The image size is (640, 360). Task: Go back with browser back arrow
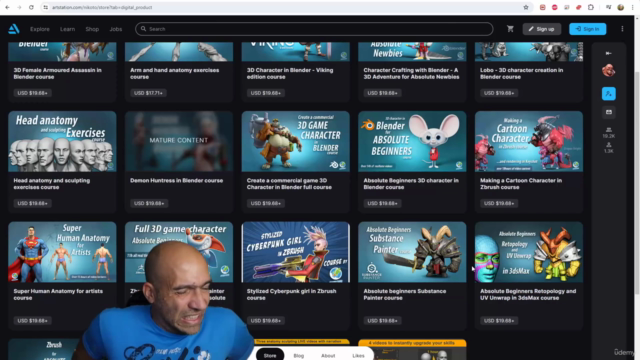point(7,7)
